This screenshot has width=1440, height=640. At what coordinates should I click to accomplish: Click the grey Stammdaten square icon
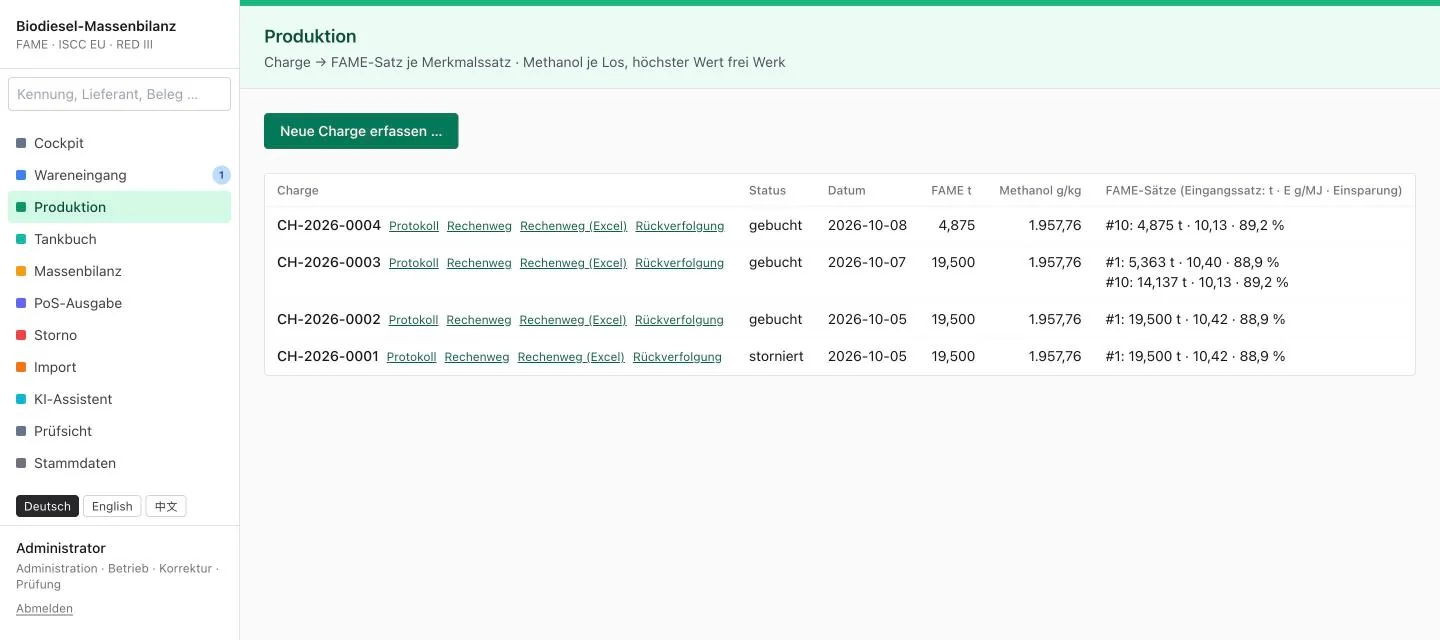pyautogui.click(x=21, y=463)
